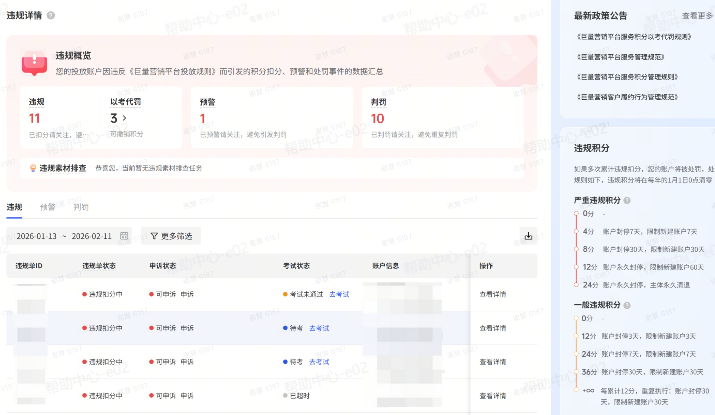Image resolution: width=715 pixels, height=415 pixels.
Task: Click the 考试未通过 status text
Action: [x=306, y=294]
